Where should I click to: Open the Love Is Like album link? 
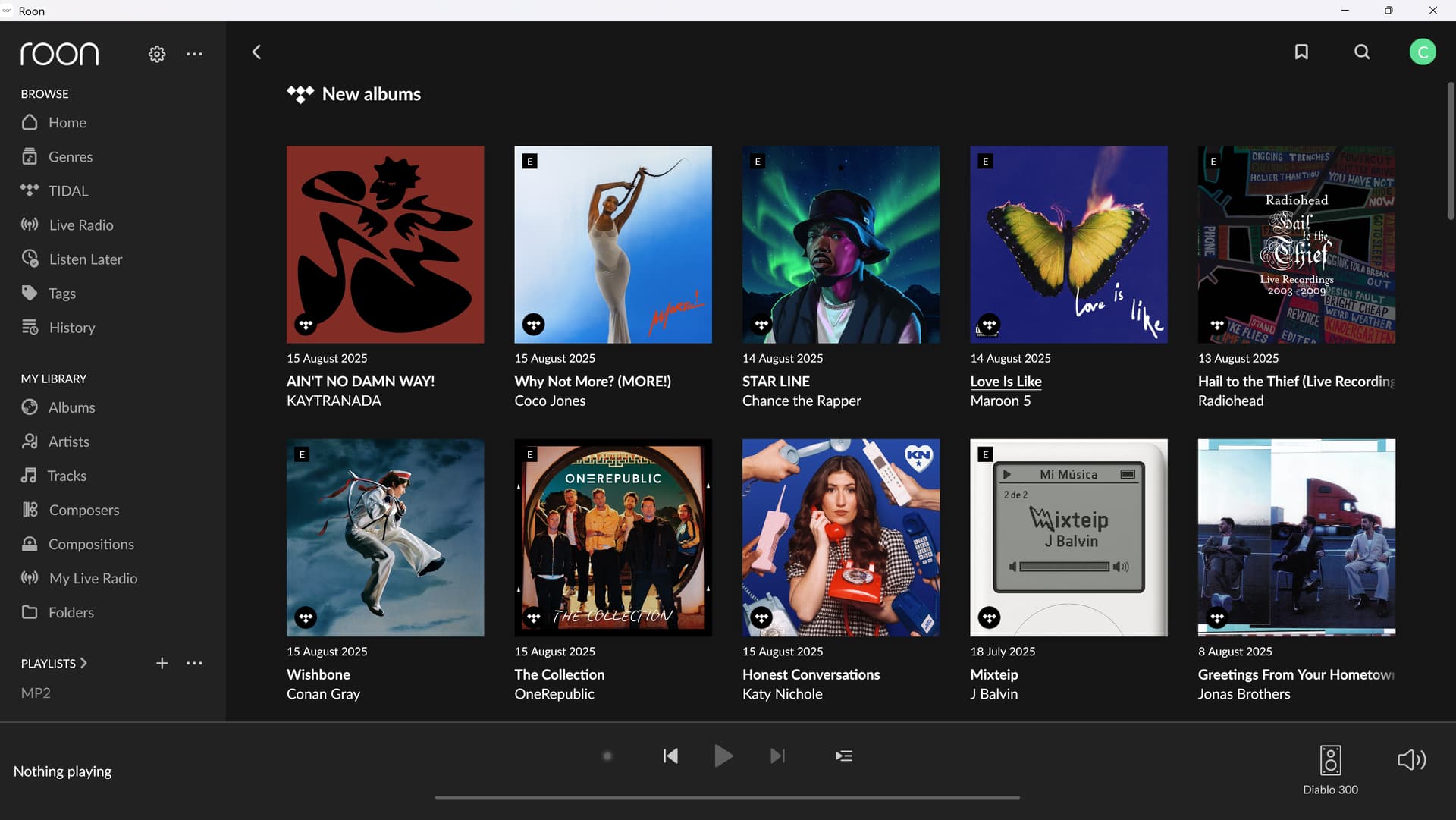click(x=1006, y=382)
